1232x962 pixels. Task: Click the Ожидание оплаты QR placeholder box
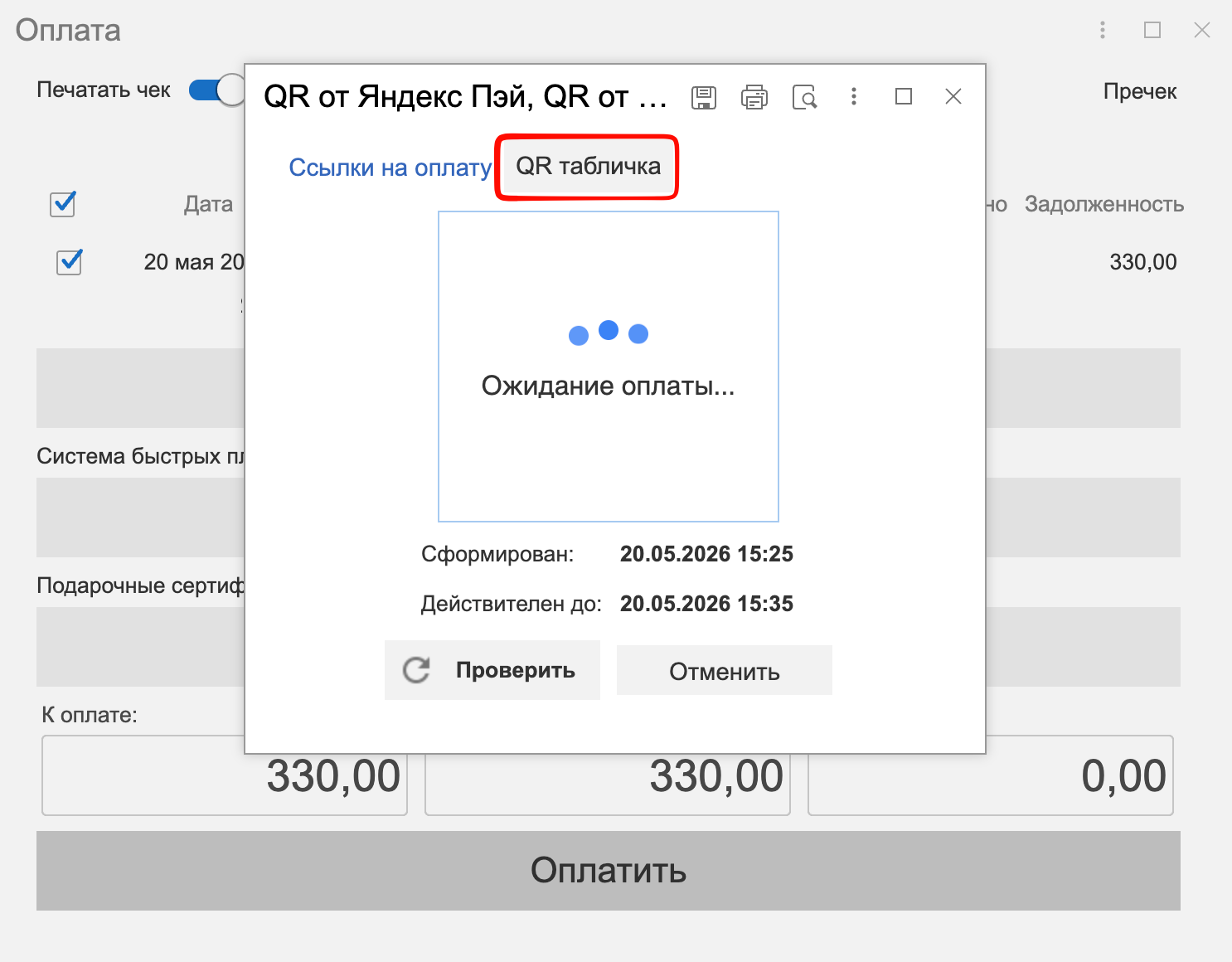click(x=609, y=367)
